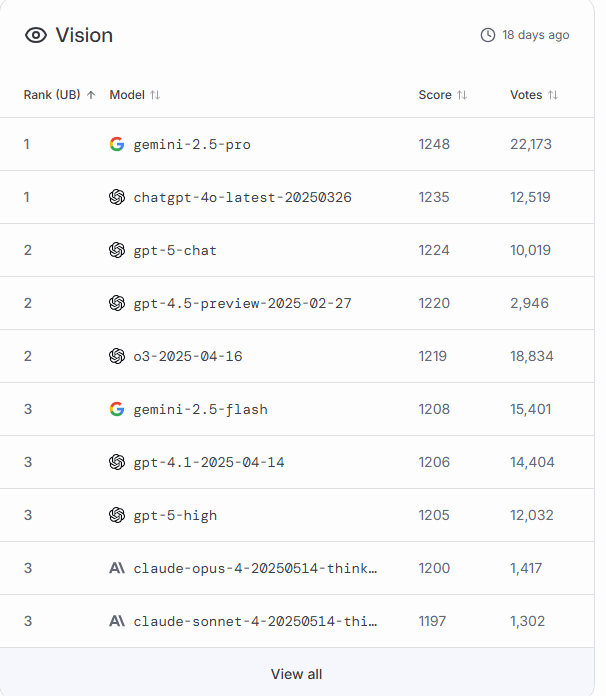The image size is (606, 696).
Task: Click the eye icon beside Vision heading
Action: pyautogui.click(x=36, y=35)
